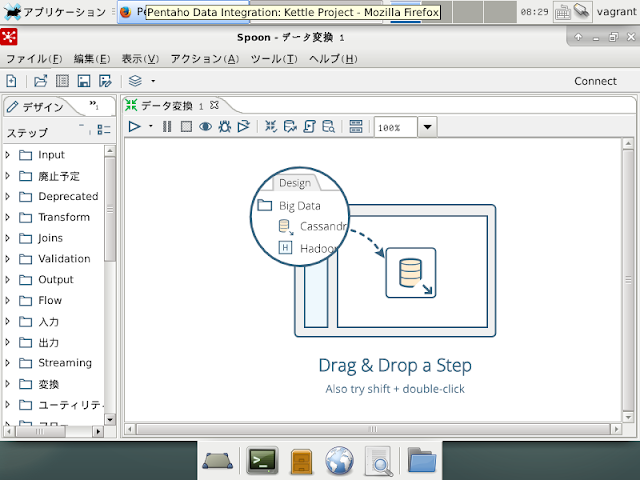Click the Save As icon
This screenshot has width=640, height=480.
[105, 81]
